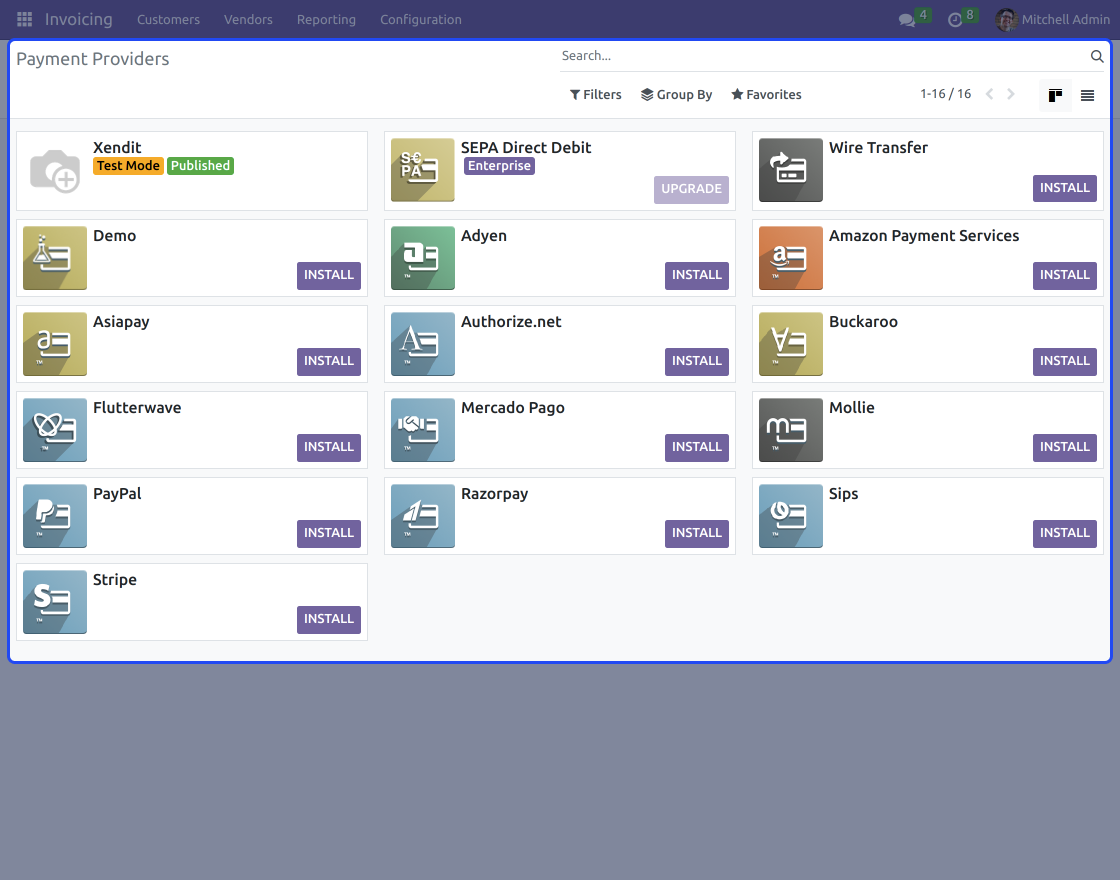Open the Group By dropdown
1120x880 pixels.
(676, 94)
